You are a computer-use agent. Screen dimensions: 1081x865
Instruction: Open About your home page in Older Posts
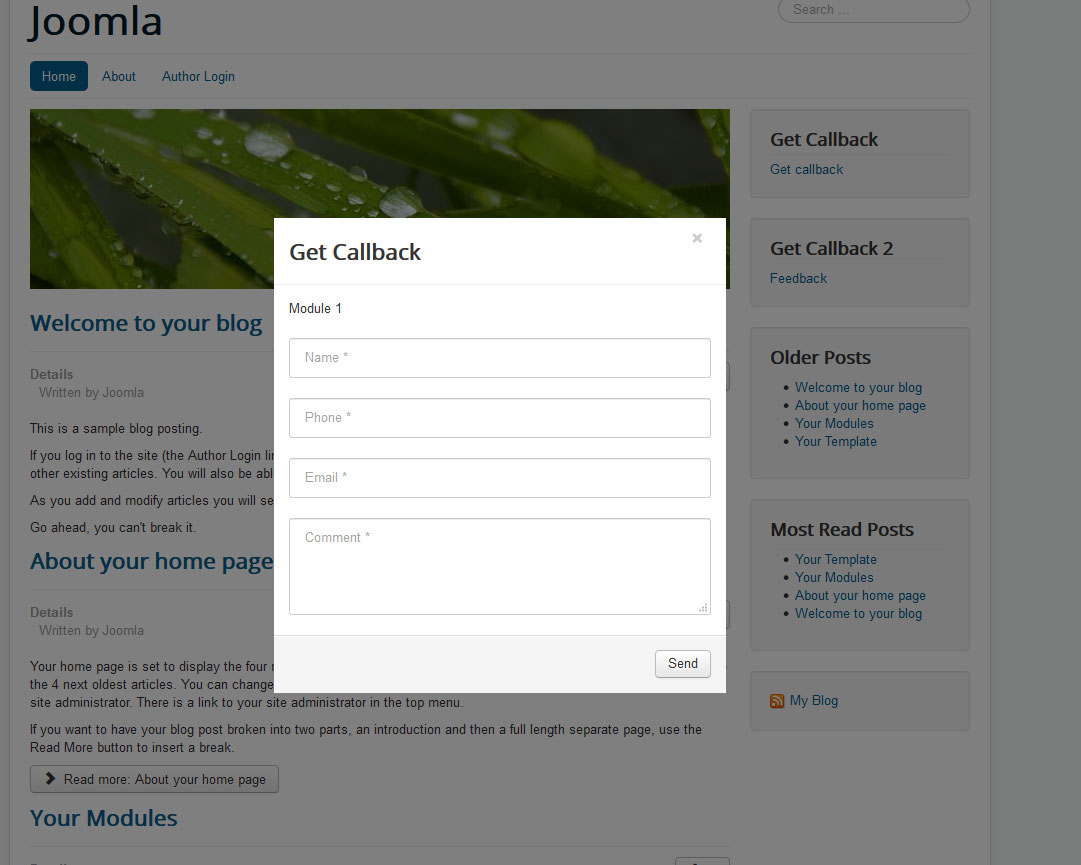coord(860,406)
